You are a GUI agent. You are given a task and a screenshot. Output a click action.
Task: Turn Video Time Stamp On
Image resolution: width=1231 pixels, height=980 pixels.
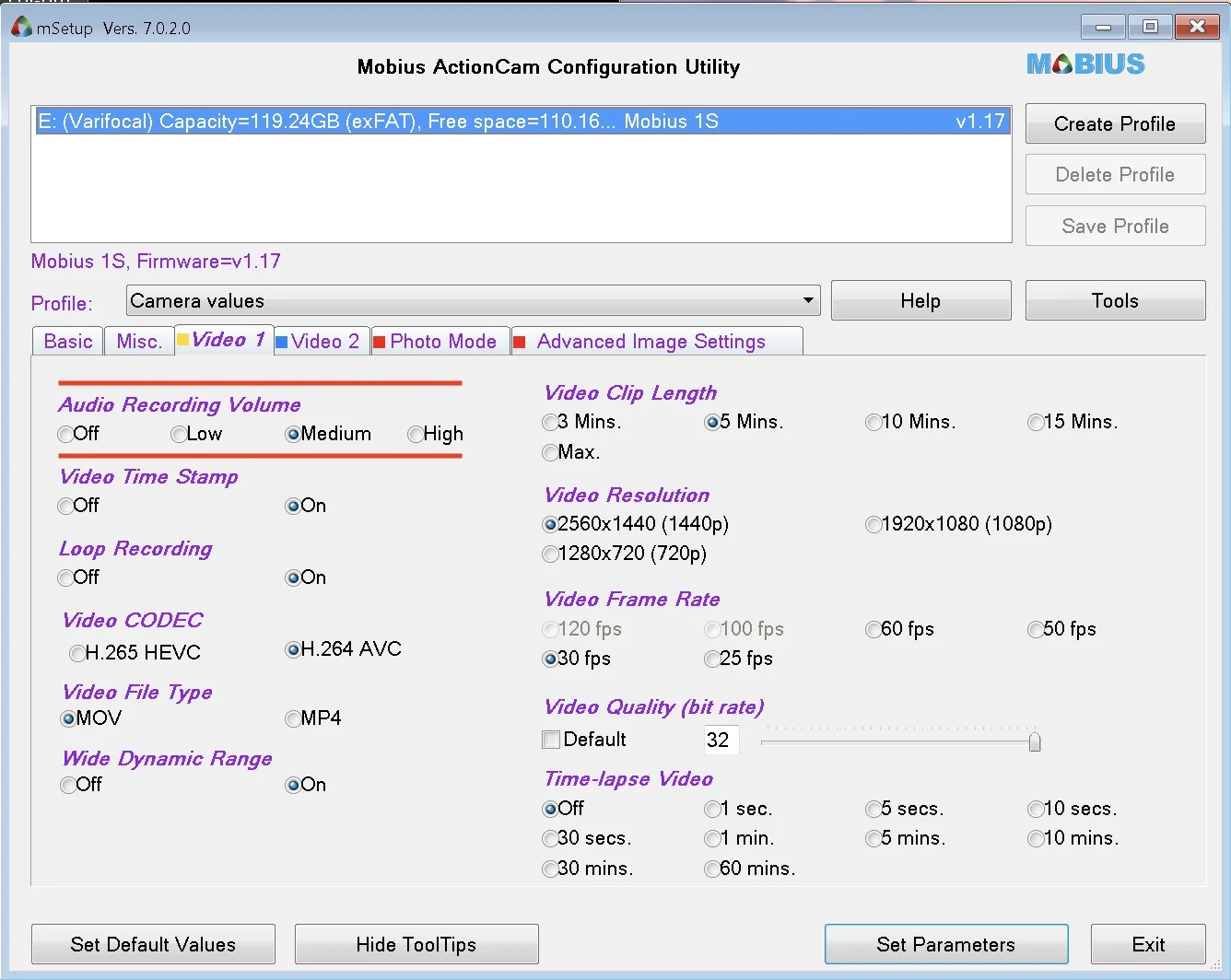(293, 506)
